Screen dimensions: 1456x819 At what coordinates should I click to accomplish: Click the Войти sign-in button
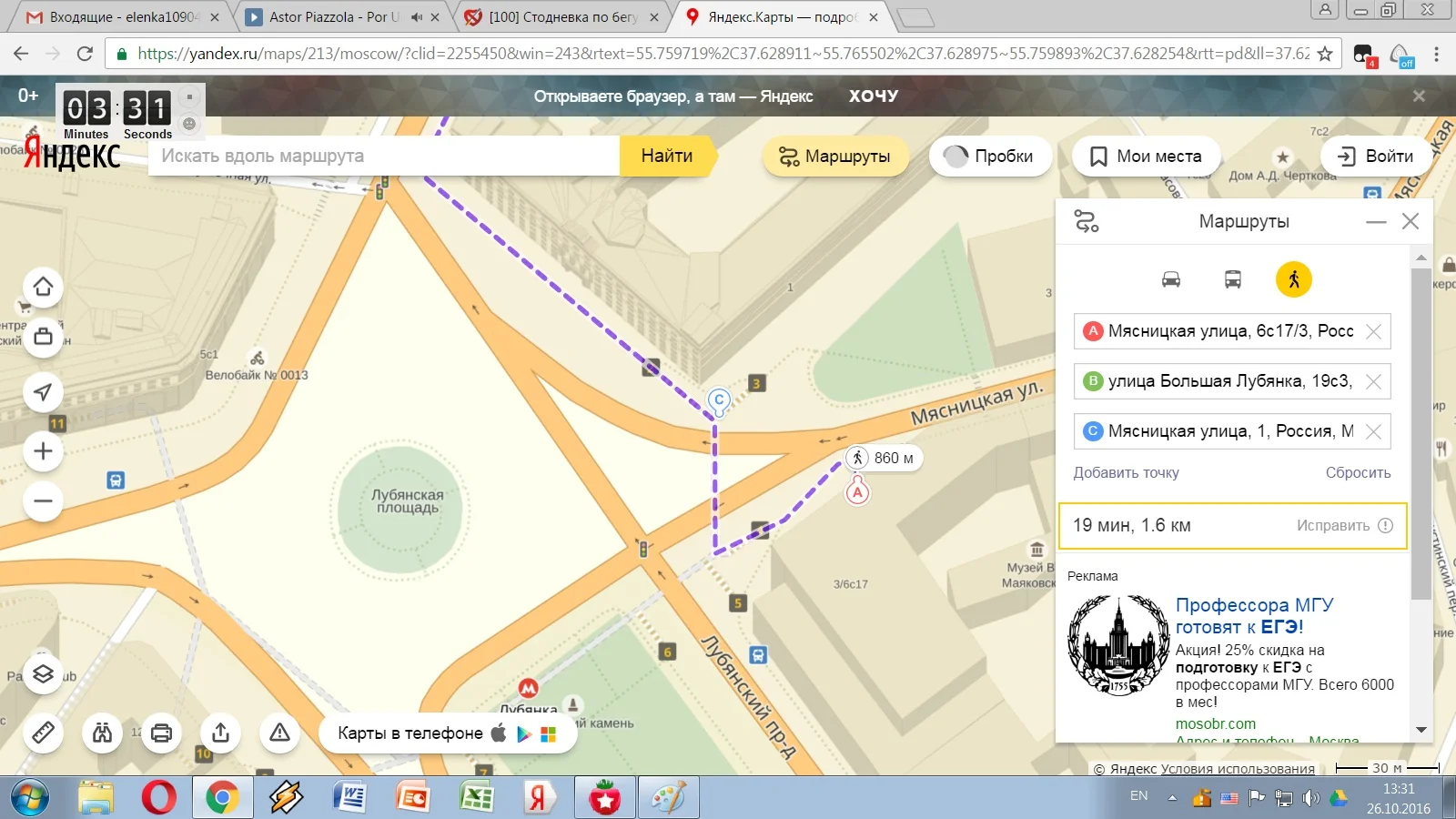[x=1376, y=157]
